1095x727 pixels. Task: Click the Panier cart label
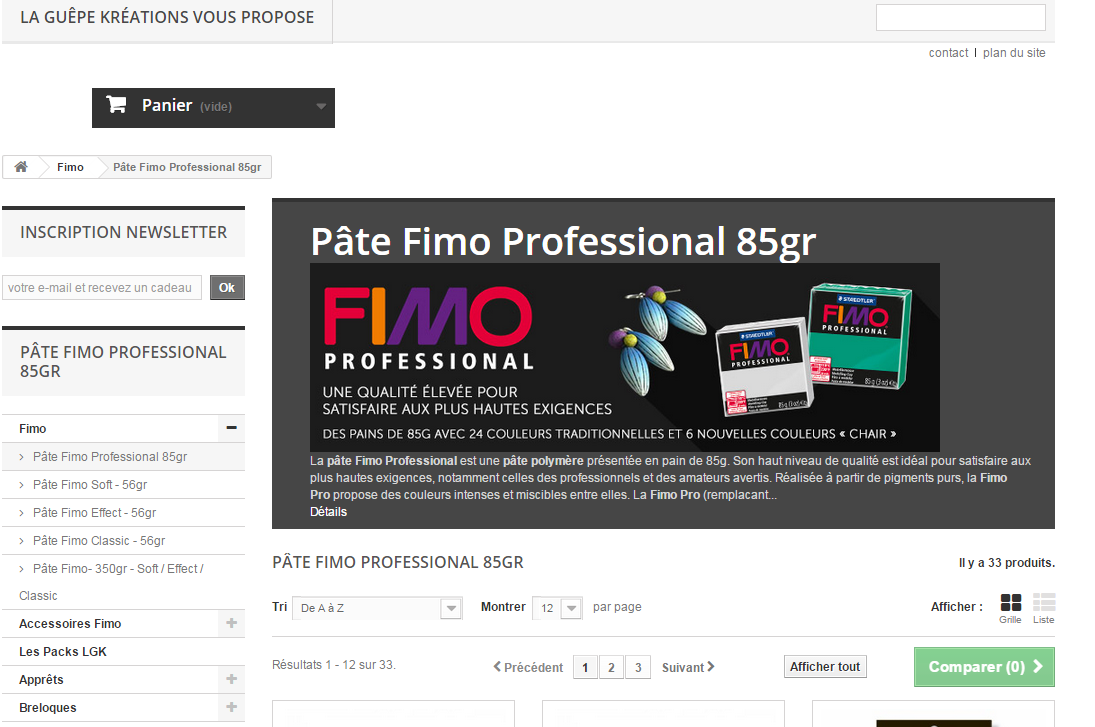pyautogui.click(x=167, y=105)
